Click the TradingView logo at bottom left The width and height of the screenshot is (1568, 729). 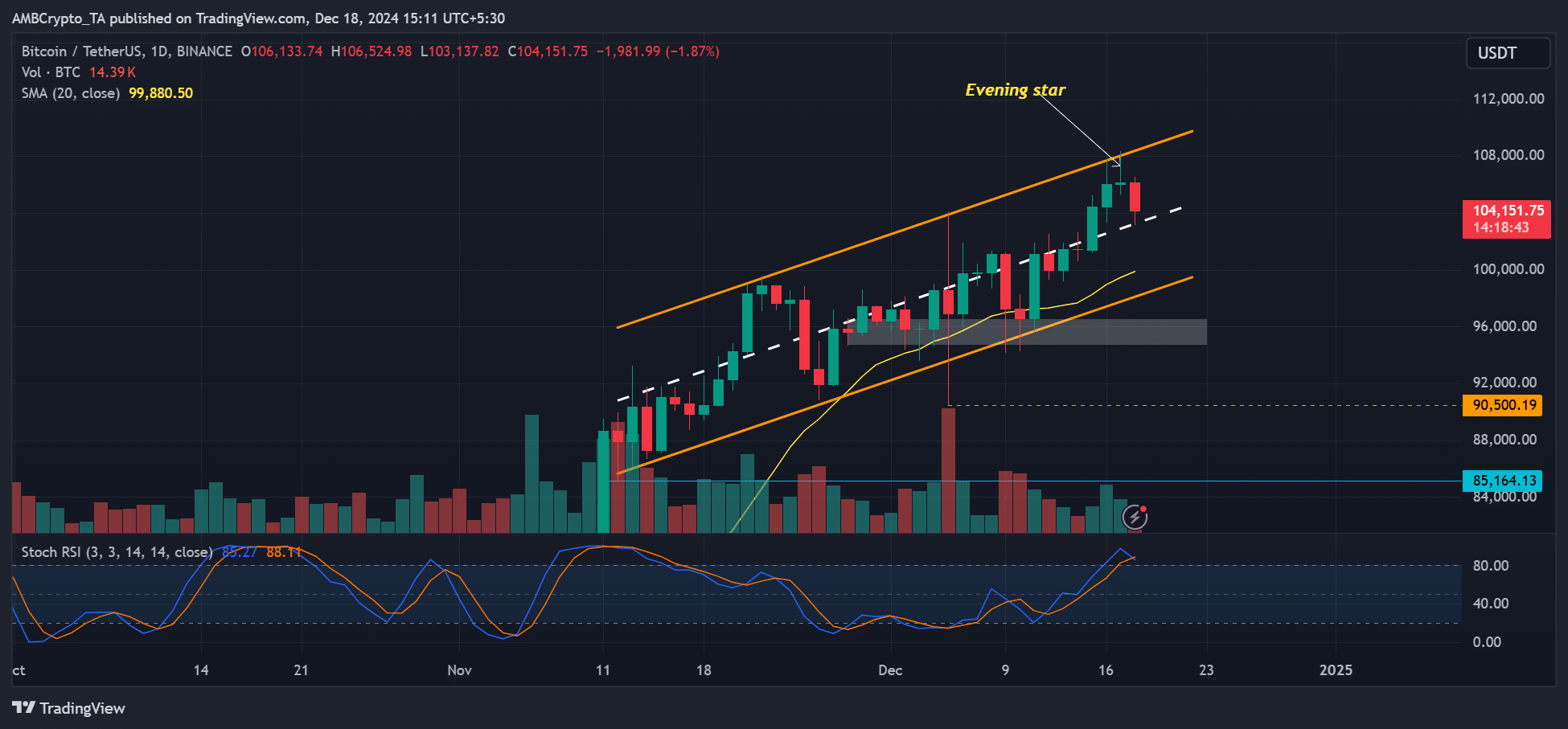click(69, 708)
